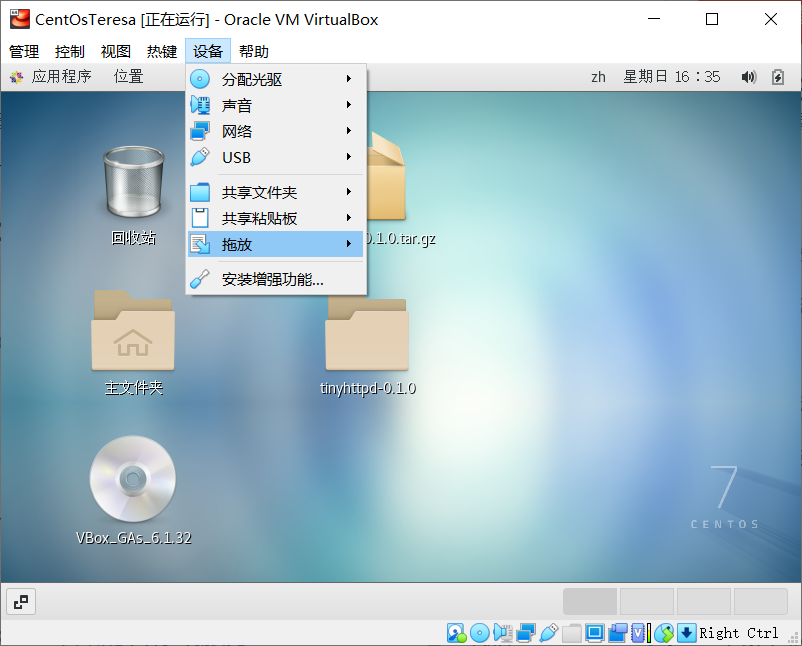Image resolution: width=802 pixels, height=646 pixels.
Task: Click the zh input method indicator
Action: 598,76
